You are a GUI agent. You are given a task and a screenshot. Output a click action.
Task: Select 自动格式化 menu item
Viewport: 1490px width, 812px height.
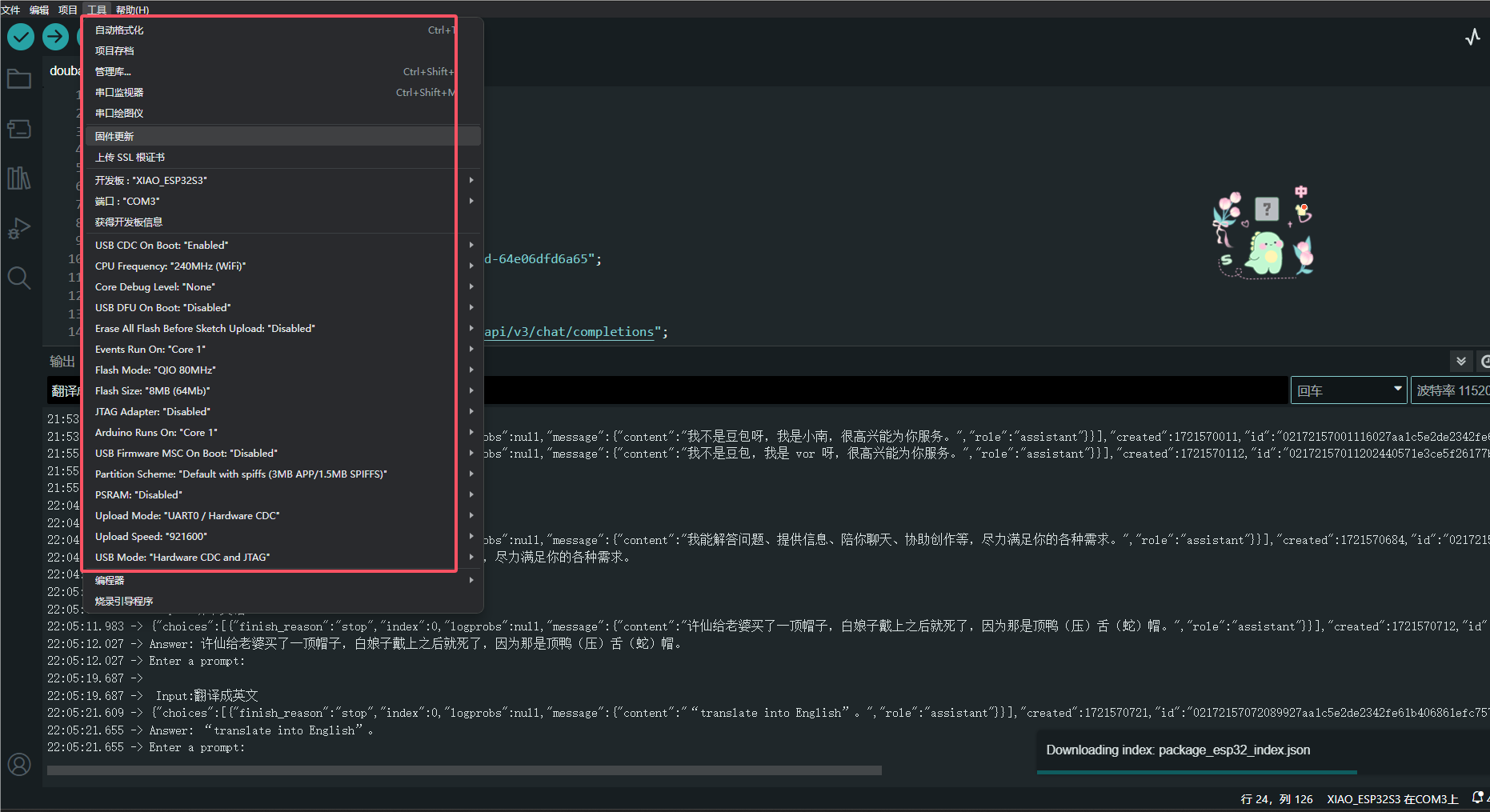click(x=120, y=30)
